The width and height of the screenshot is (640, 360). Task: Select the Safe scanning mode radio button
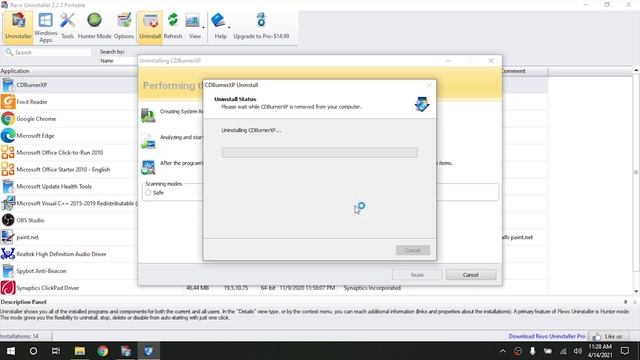[x=148, y=193]
